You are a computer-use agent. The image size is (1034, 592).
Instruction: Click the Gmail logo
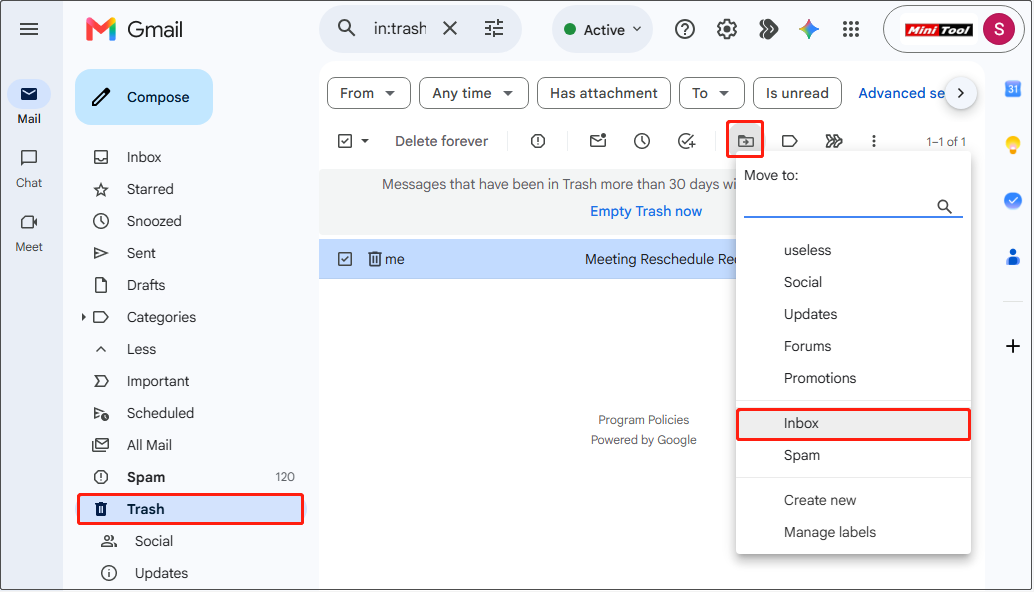(135, 29)
